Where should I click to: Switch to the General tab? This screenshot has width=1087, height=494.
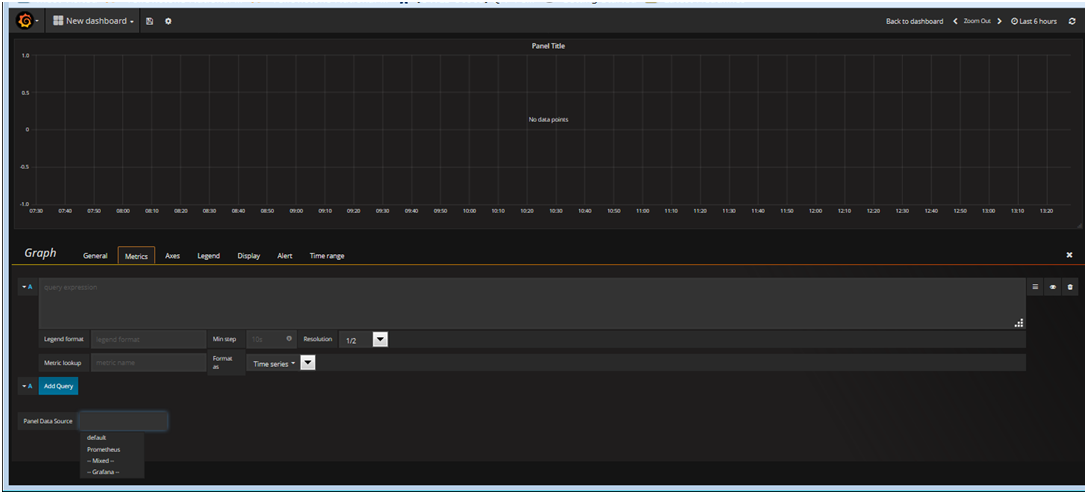coord(95,256)
